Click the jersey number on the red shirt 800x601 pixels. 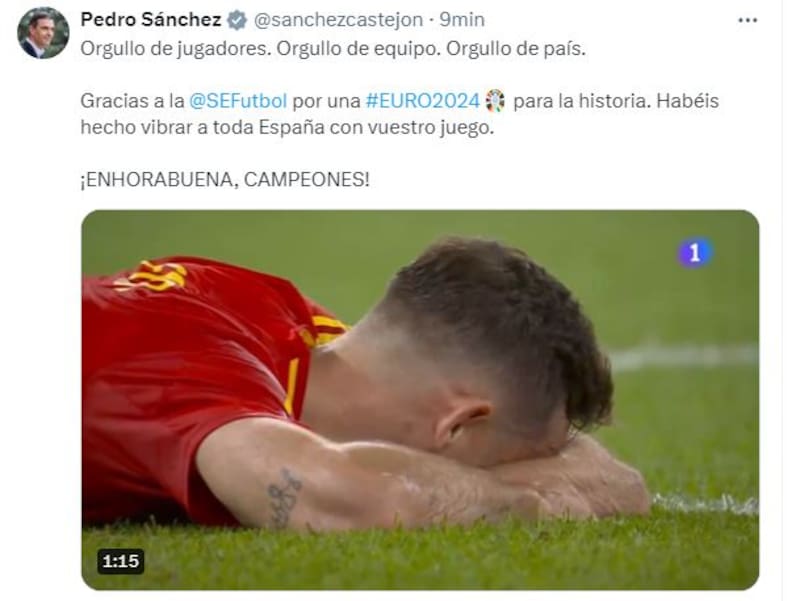(153, 276)
